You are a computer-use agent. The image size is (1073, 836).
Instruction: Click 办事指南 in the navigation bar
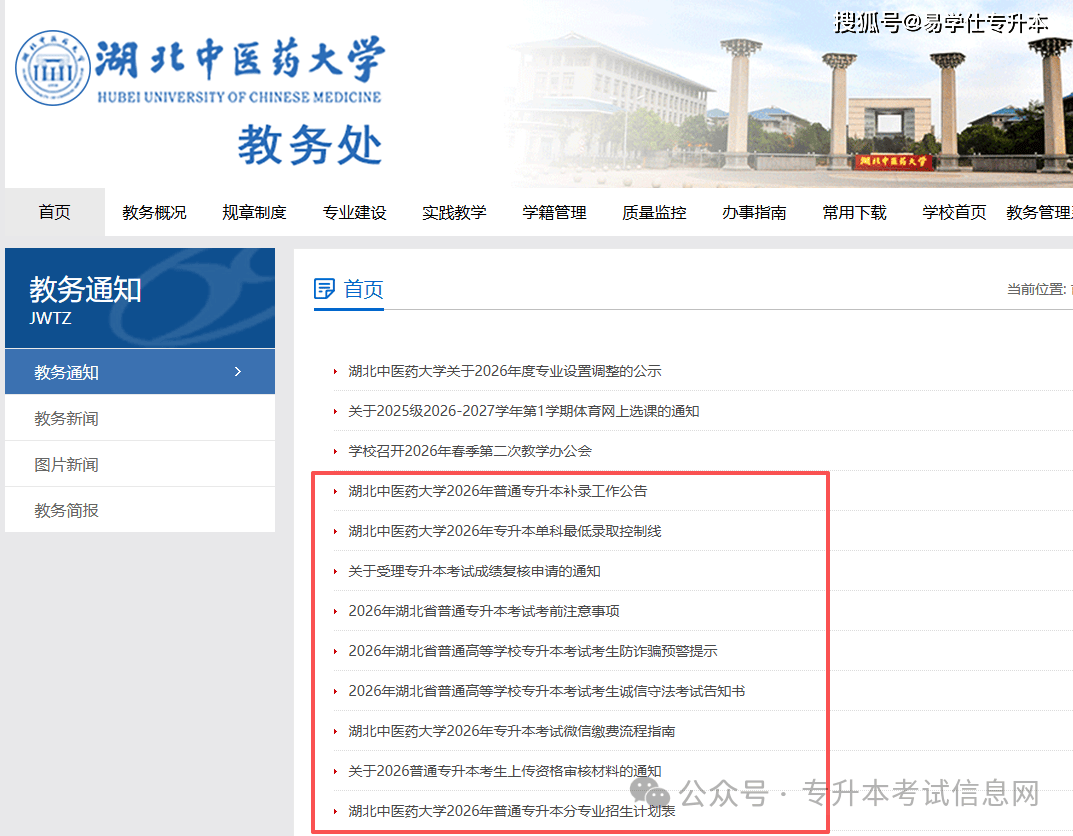point(754,213)
